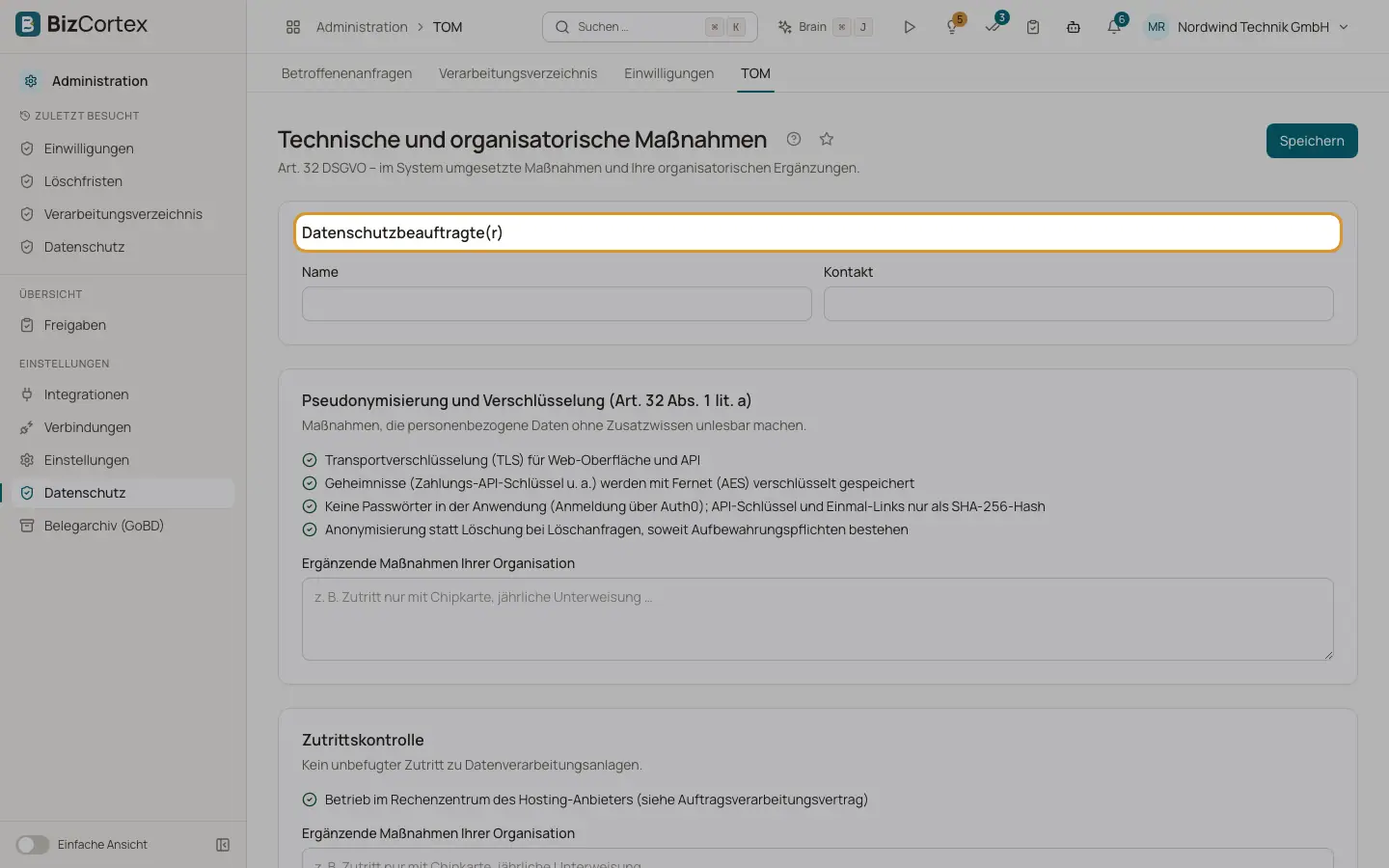Click the Verbindungen connector icon
This screenshot has height=868, width=1389.
pos(27,427)
